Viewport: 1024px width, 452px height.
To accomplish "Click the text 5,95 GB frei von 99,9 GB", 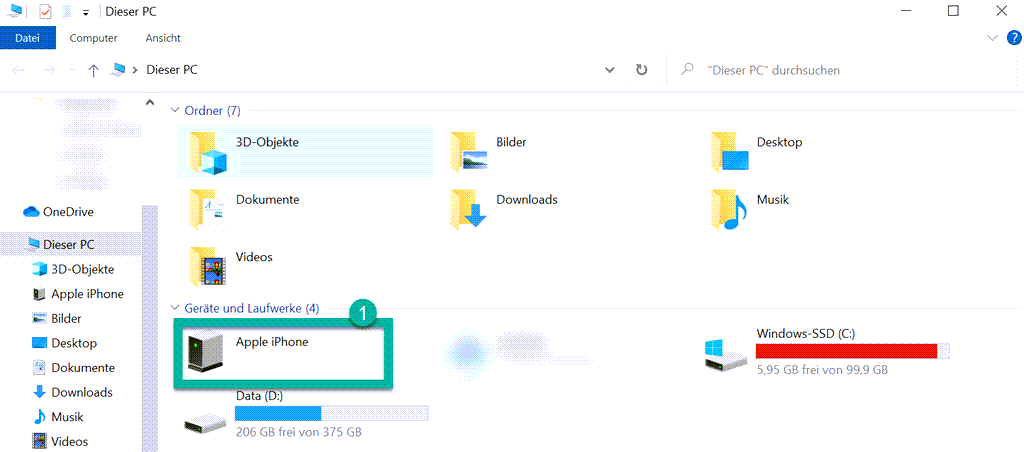I will click(x=822, y=370).
